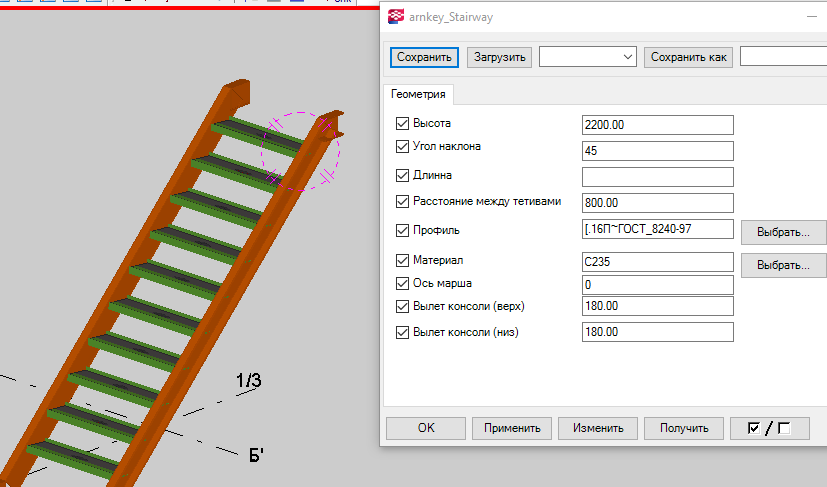827x487 pixels.
Task: Click the Загрузить button
Action: (x=499, y=57)
